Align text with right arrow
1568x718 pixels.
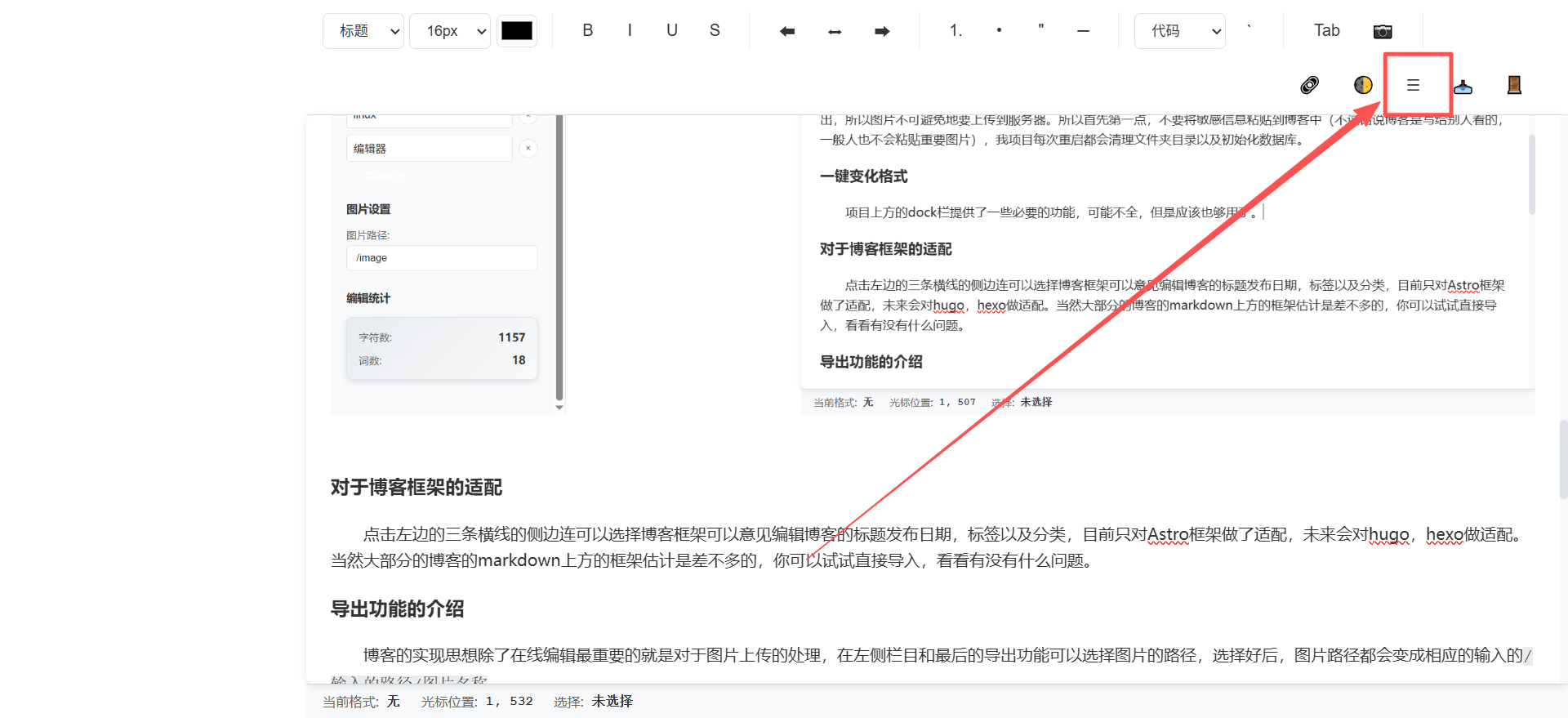tap(882, 31)
